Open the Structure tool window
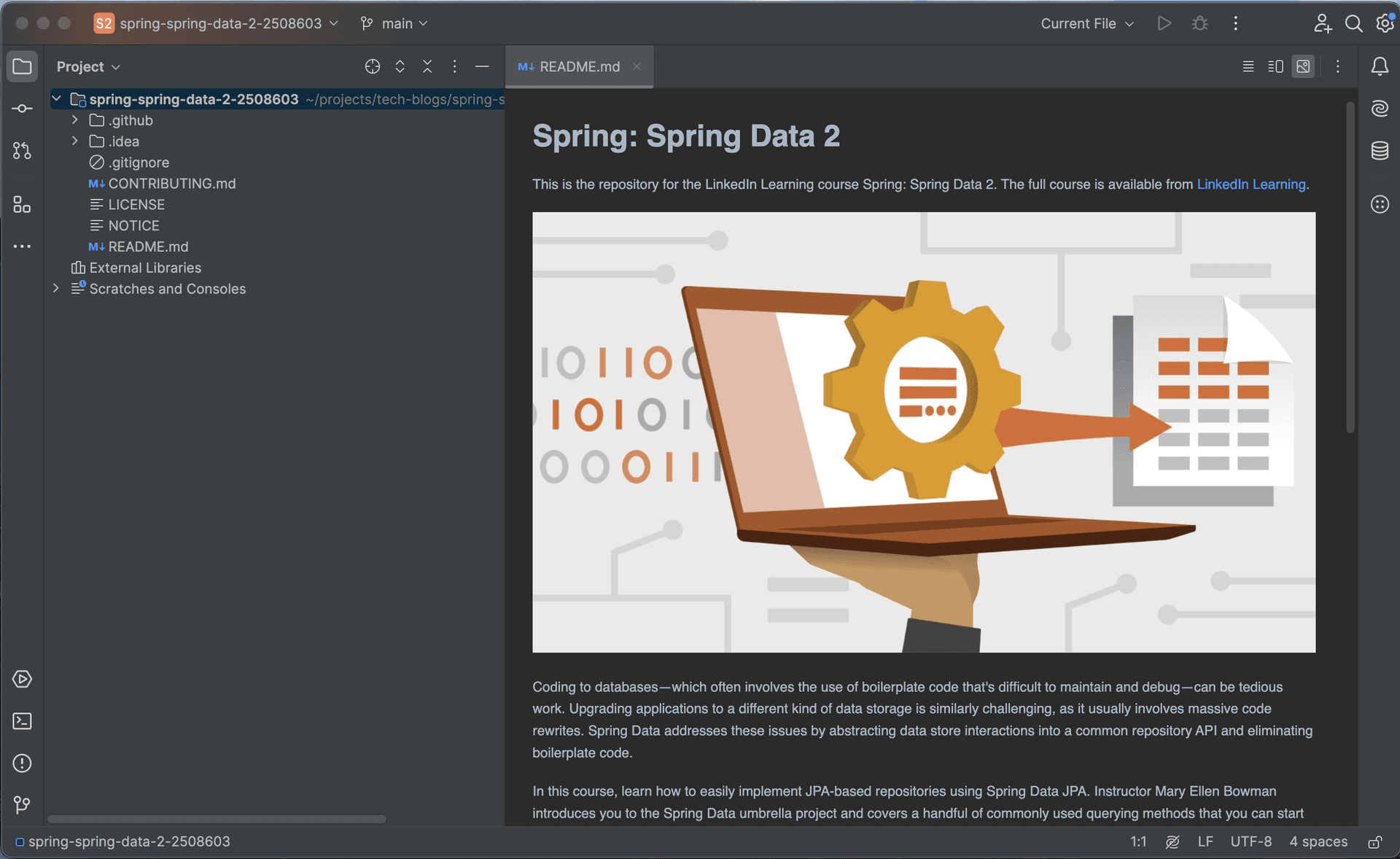The image size is (1400, 859). point(22,205)
